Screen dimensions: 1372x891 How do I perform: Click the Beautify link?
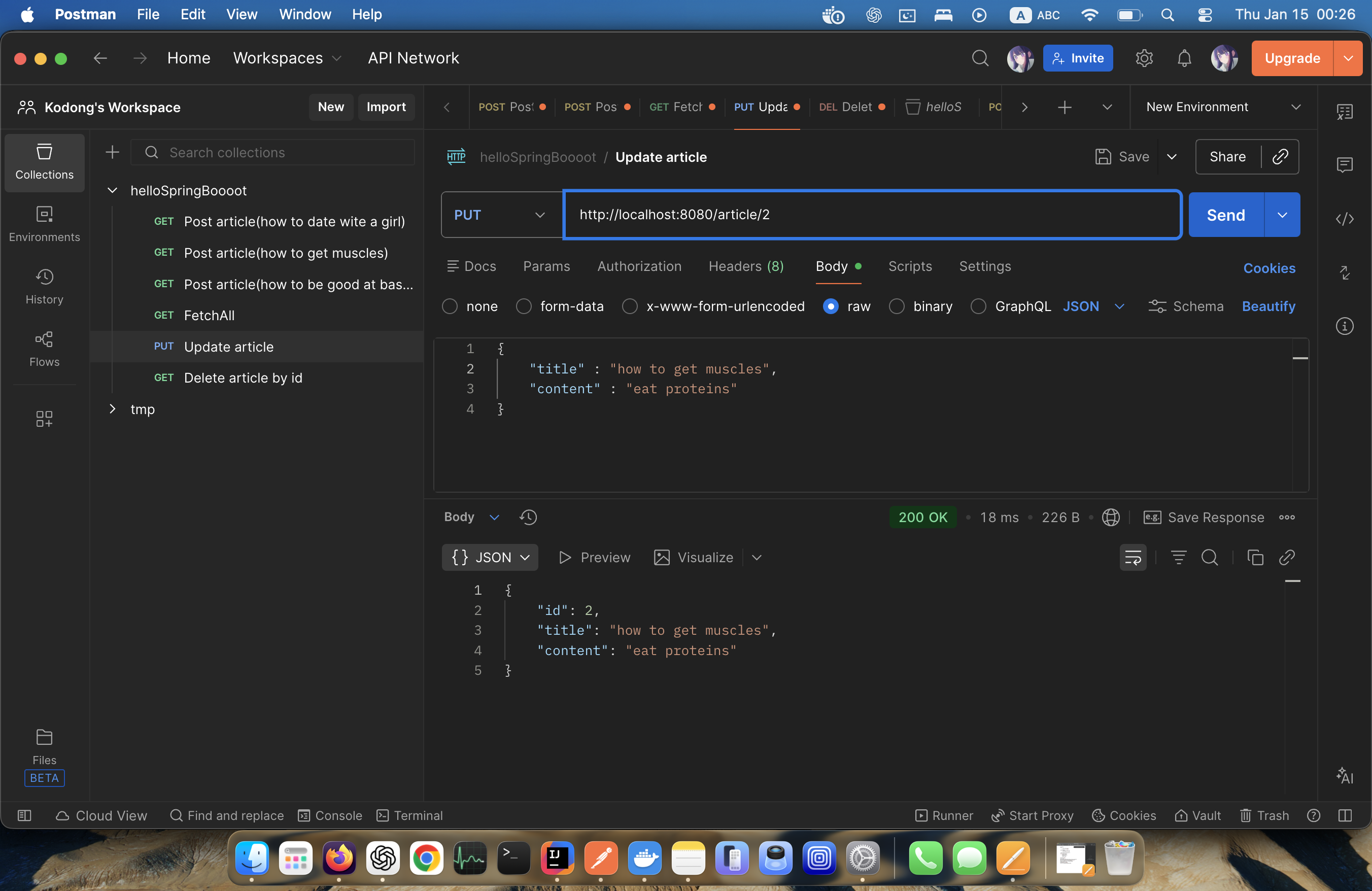[1268, 306]
